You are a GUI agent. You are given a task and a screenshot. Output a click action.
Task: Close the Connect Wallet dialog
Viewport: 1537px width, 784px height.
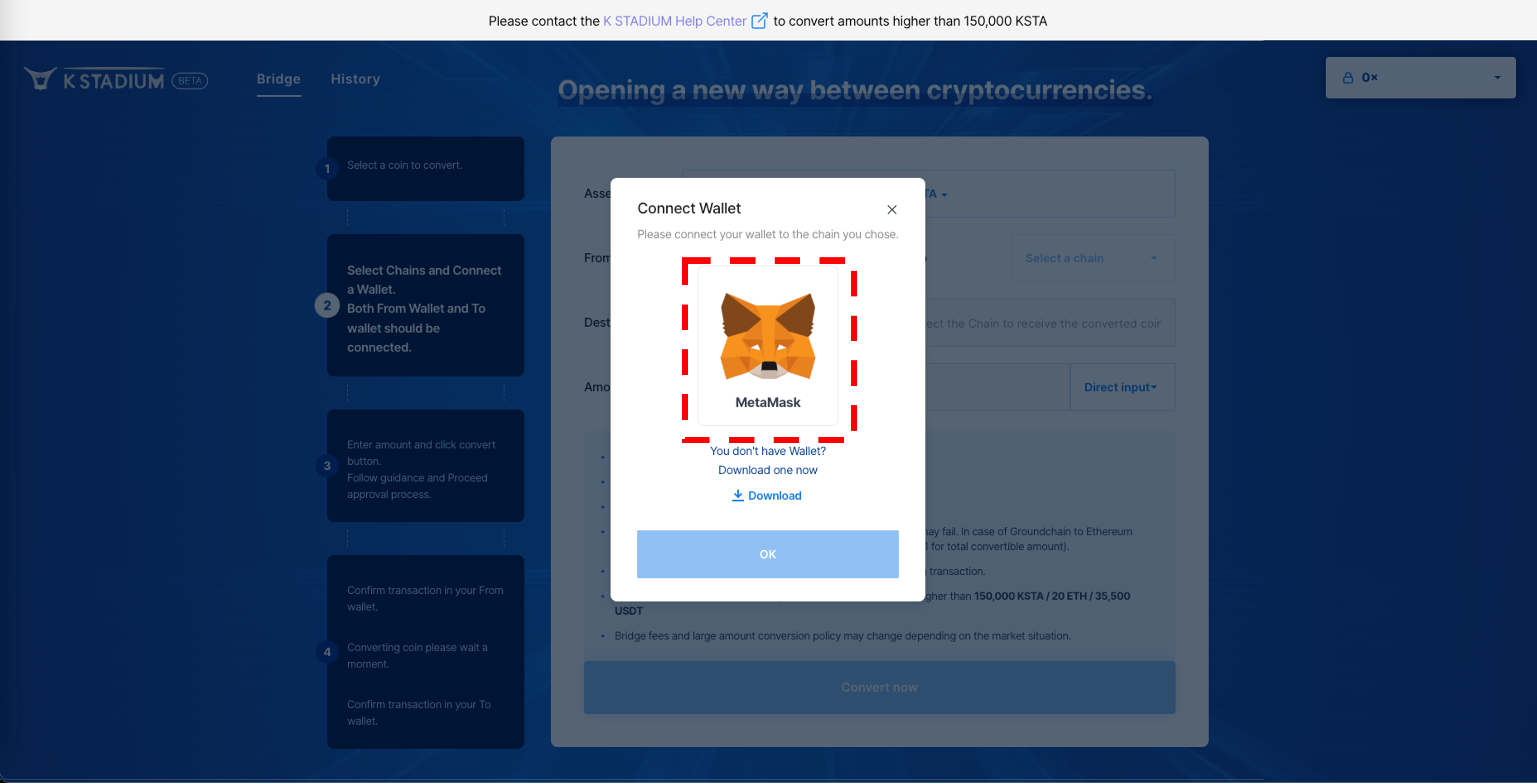tap(891, 210)
